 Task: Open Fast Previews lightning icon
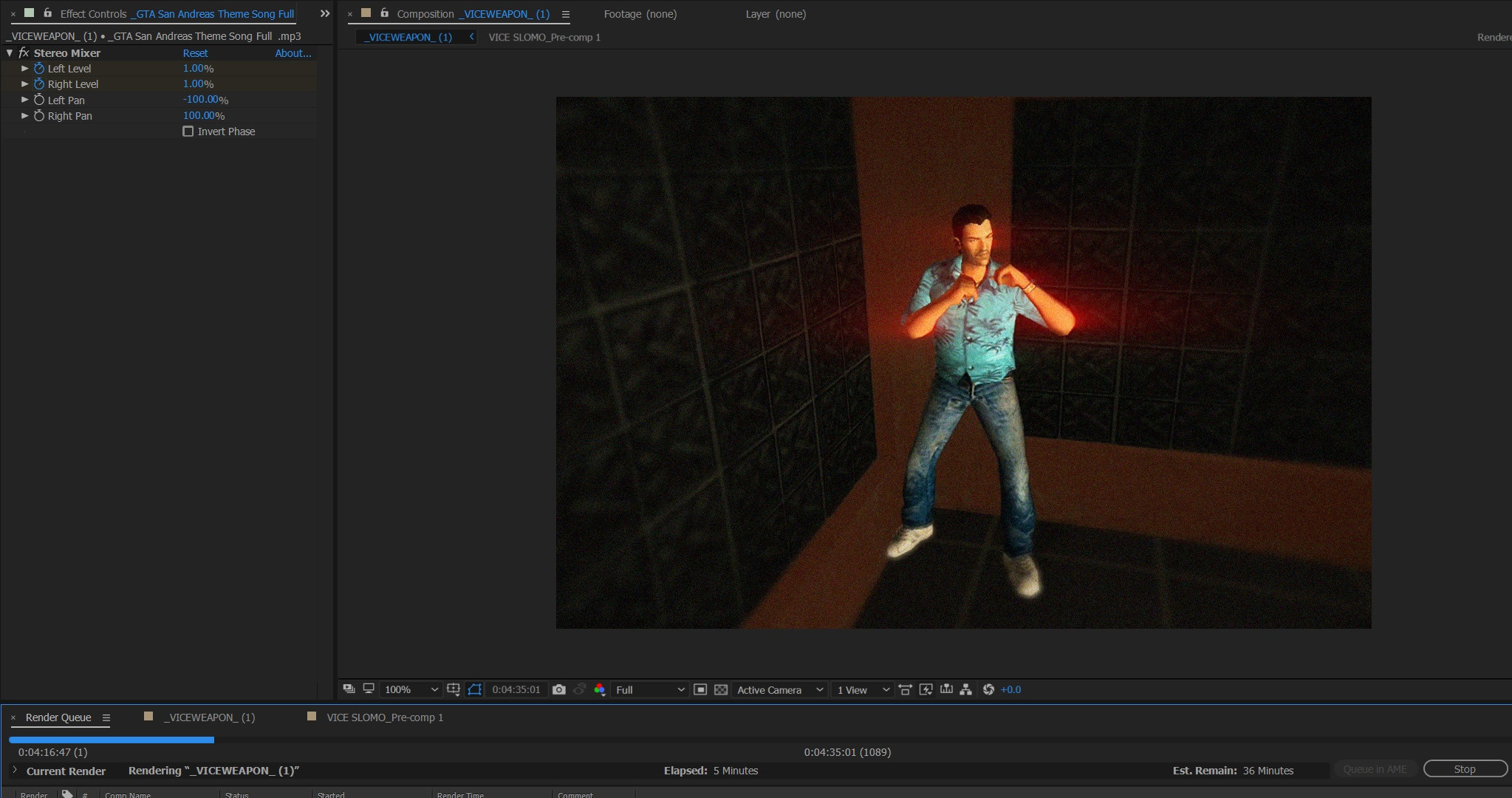[x=926, y=689]
